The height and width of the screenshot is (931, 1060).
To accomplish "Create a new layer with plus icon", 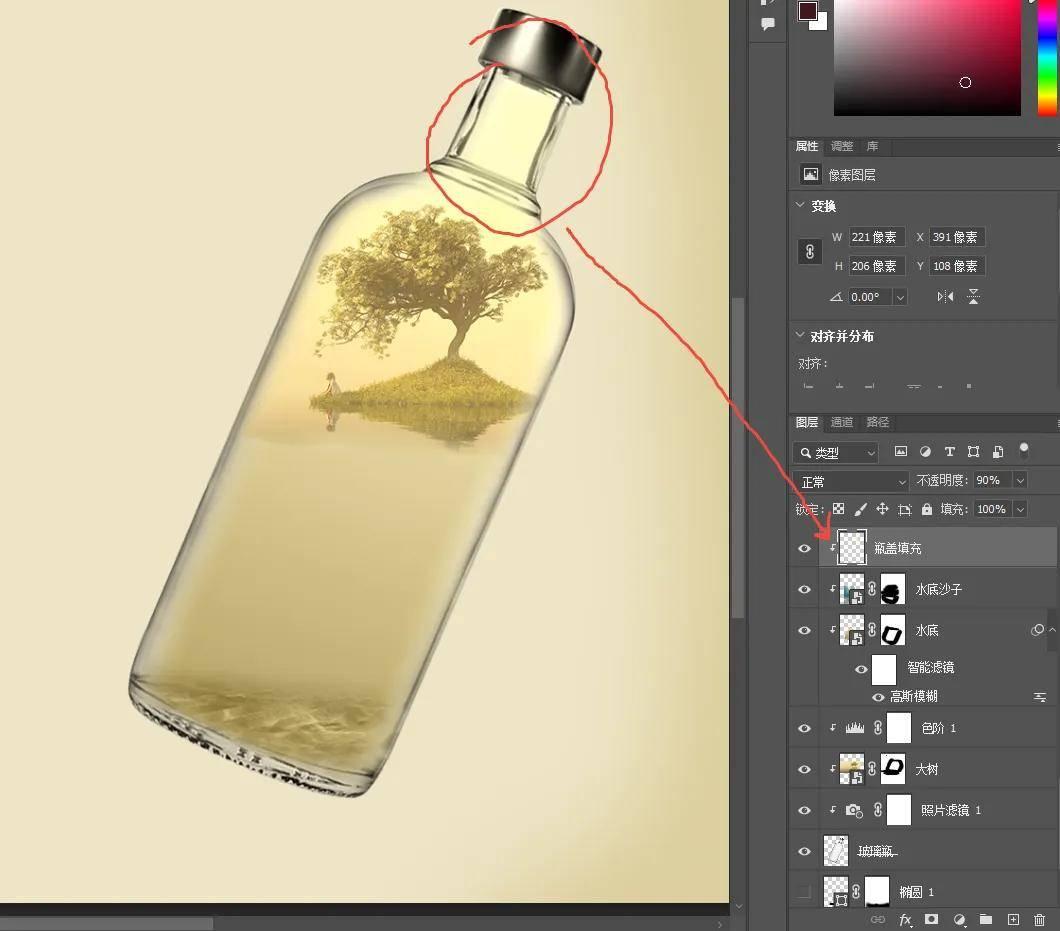I will click(1013, 919).
